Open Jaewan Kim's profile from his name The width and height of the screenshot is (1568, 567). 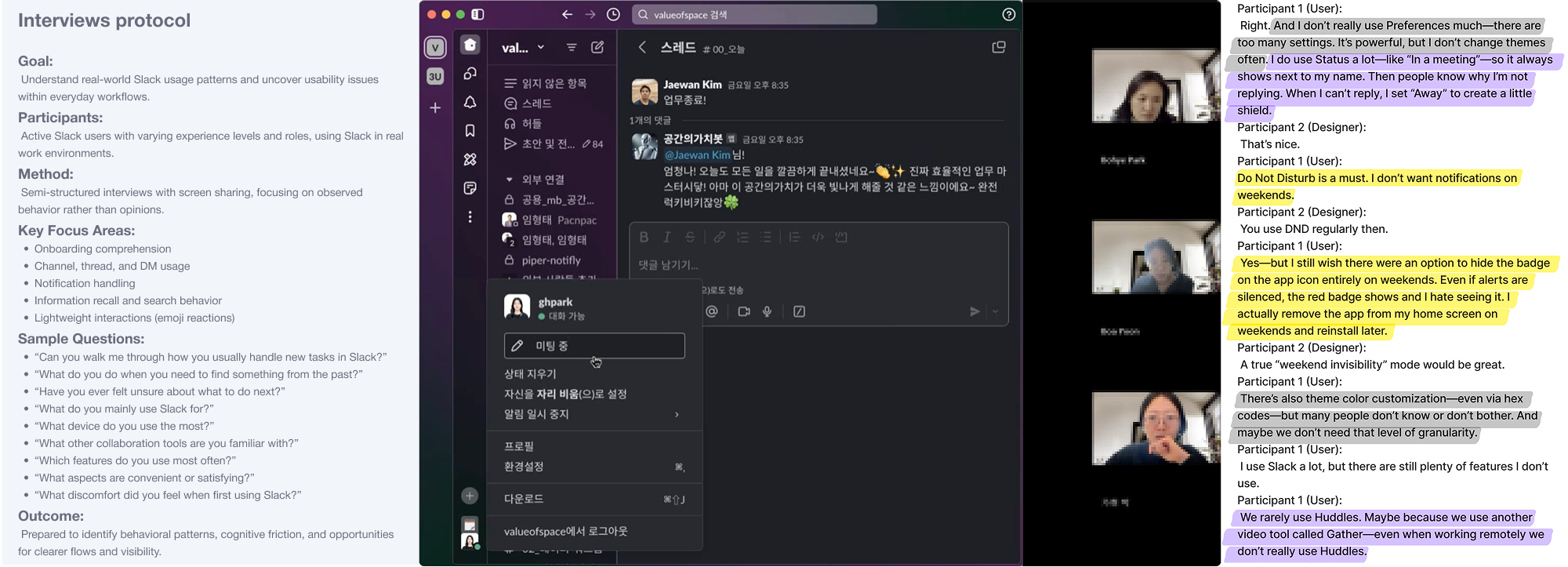point(692,85)
